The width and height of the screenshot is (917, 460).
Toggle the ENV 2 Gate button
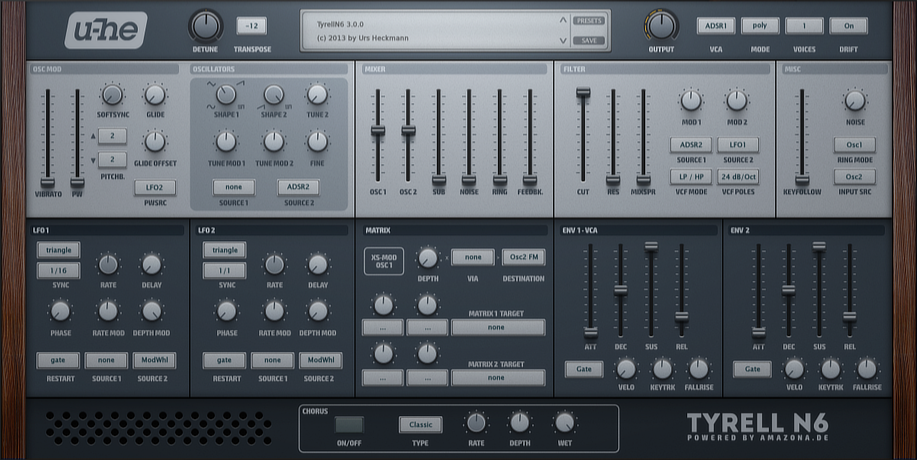click(752, 369)
